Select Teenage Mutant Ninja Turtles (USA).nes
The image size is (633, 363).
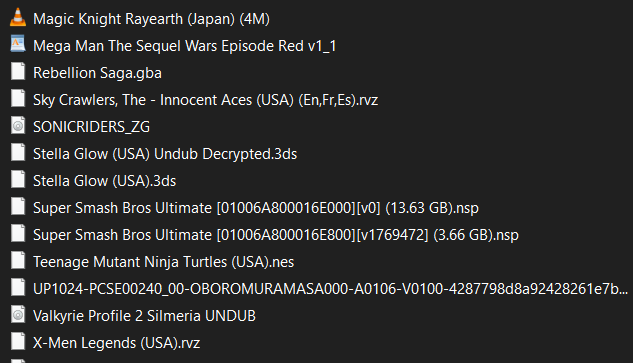point(163,262)
